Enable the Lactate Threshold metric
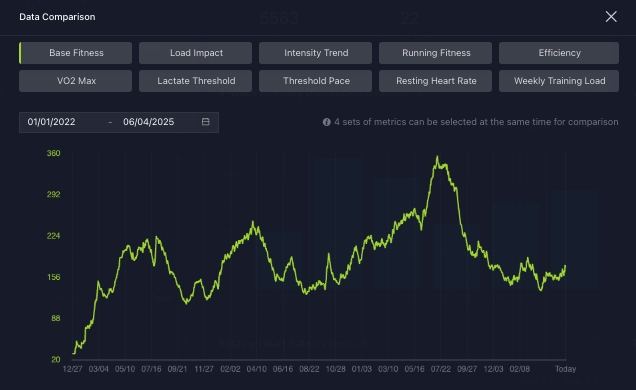This screenshot has width=636, height=390. (x=196, y=81)
